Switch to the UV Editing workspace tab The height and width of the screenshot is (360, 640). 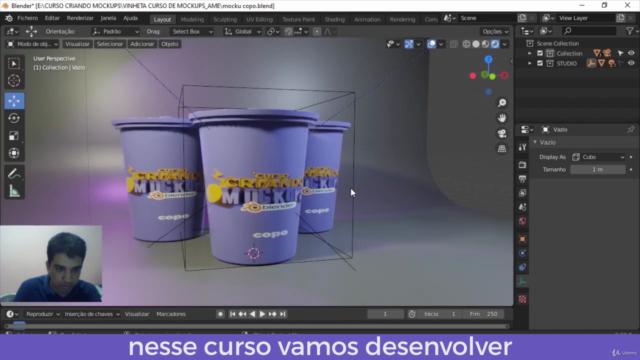pyautogui.click(x=259, y=20)
